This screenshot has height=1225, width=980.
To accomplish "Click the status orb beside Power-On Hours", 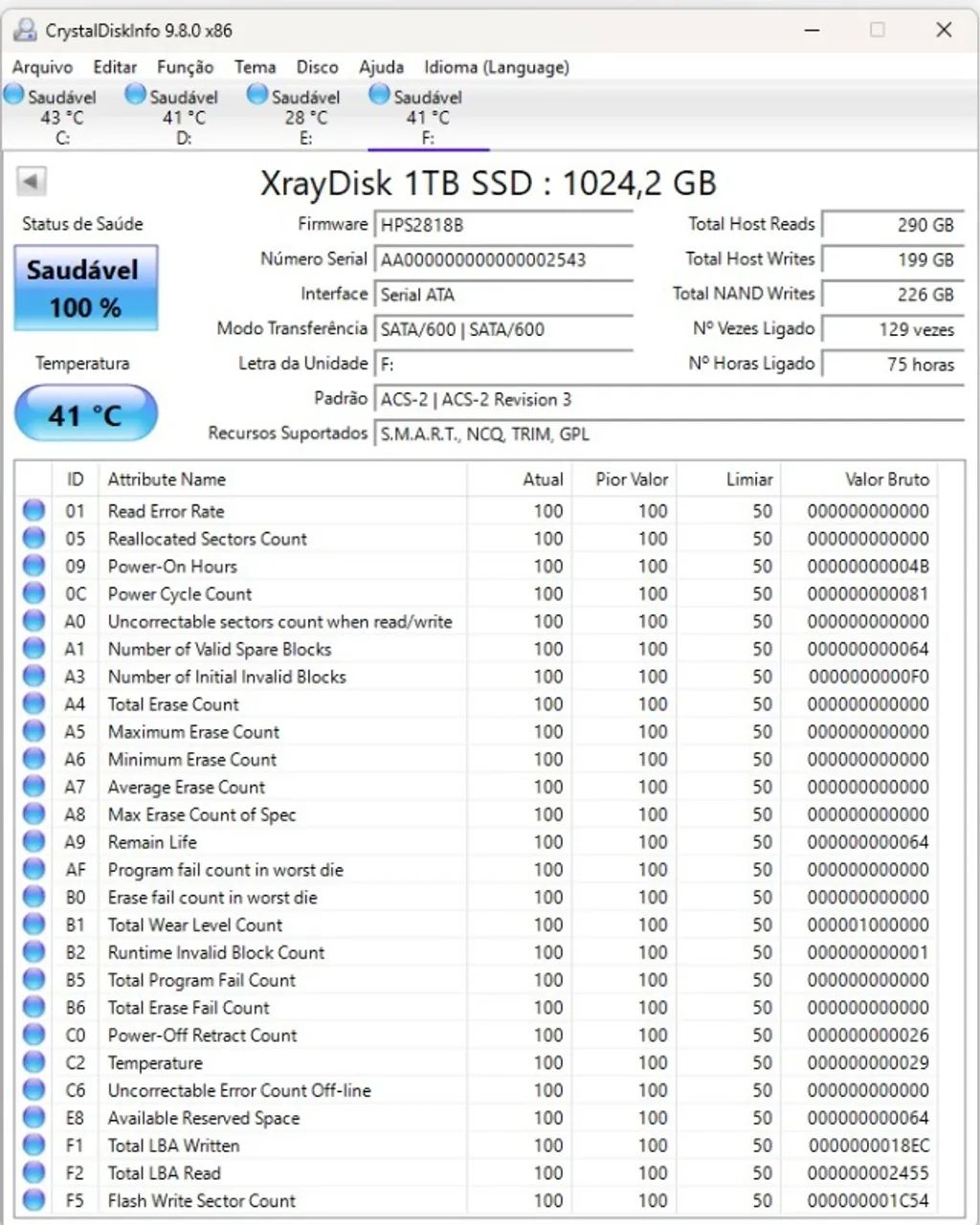I will tap(34, 566).
